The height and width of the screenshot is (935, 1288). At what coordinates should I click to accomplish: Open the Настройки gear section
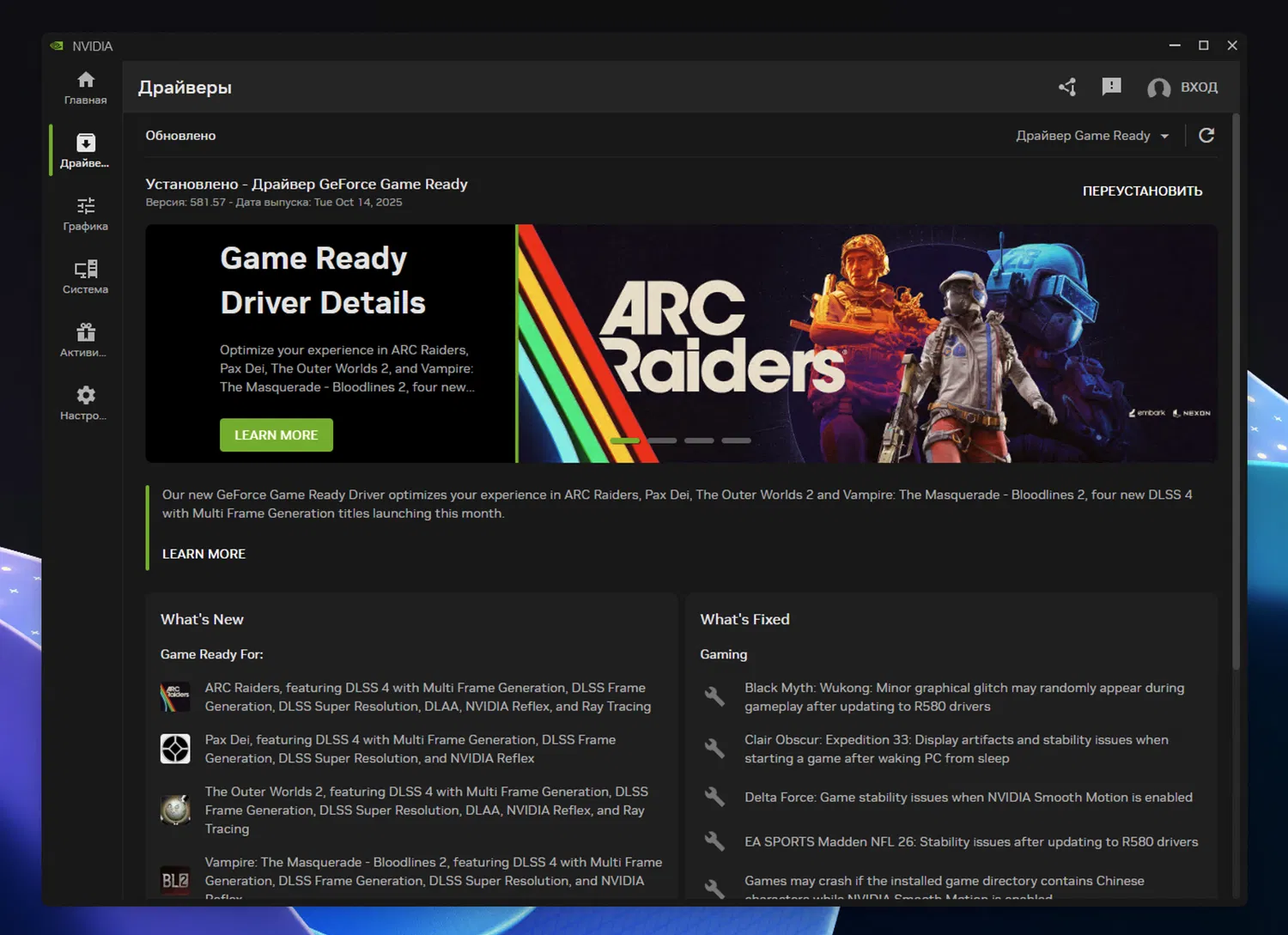click(86, 403)
